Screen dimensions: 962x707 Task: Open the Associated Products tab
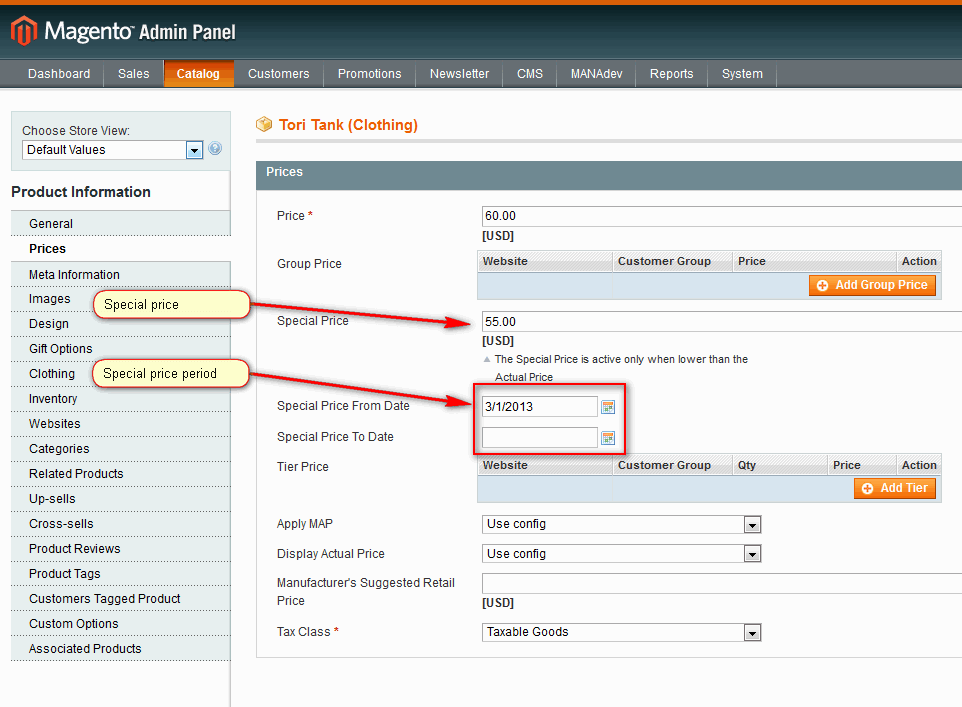point(120,649)
